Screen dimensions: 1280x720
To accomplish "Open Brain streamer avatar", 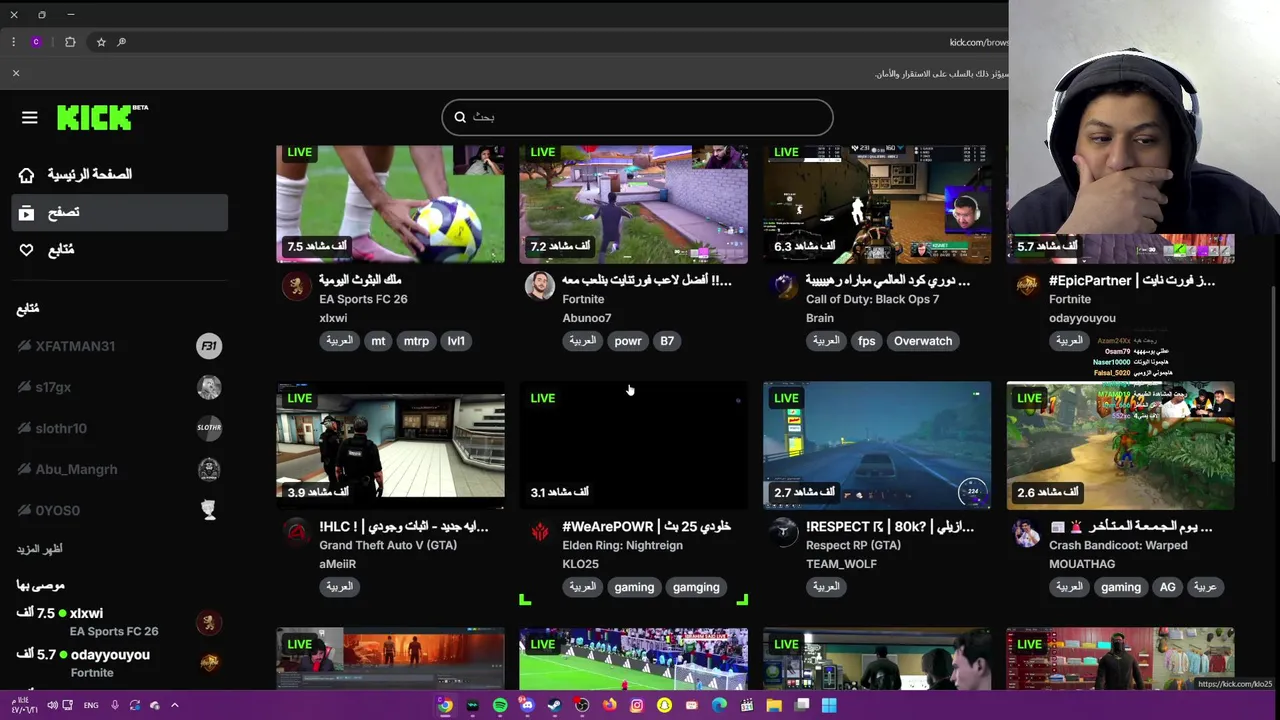I will tap(783, 286).
